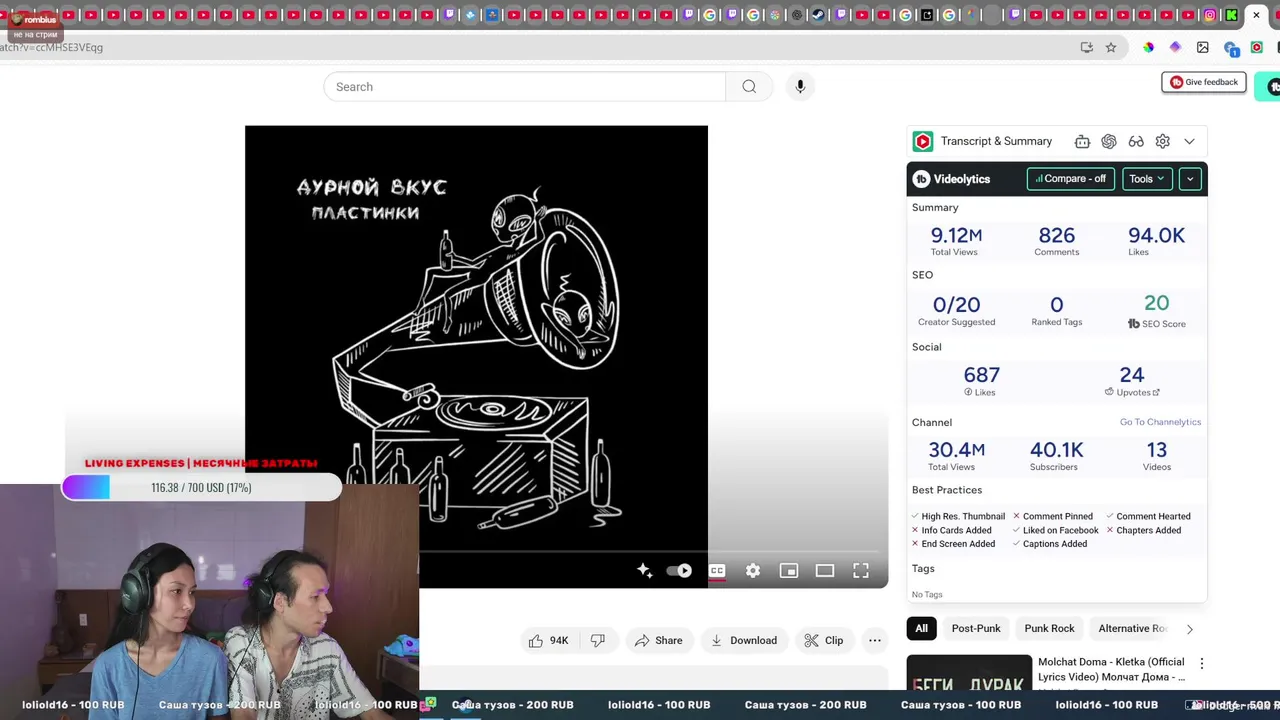The height and width of the screenshot is (720, 1280).
Task: Show more filter chips arrow
Action: coord(1189,629)
